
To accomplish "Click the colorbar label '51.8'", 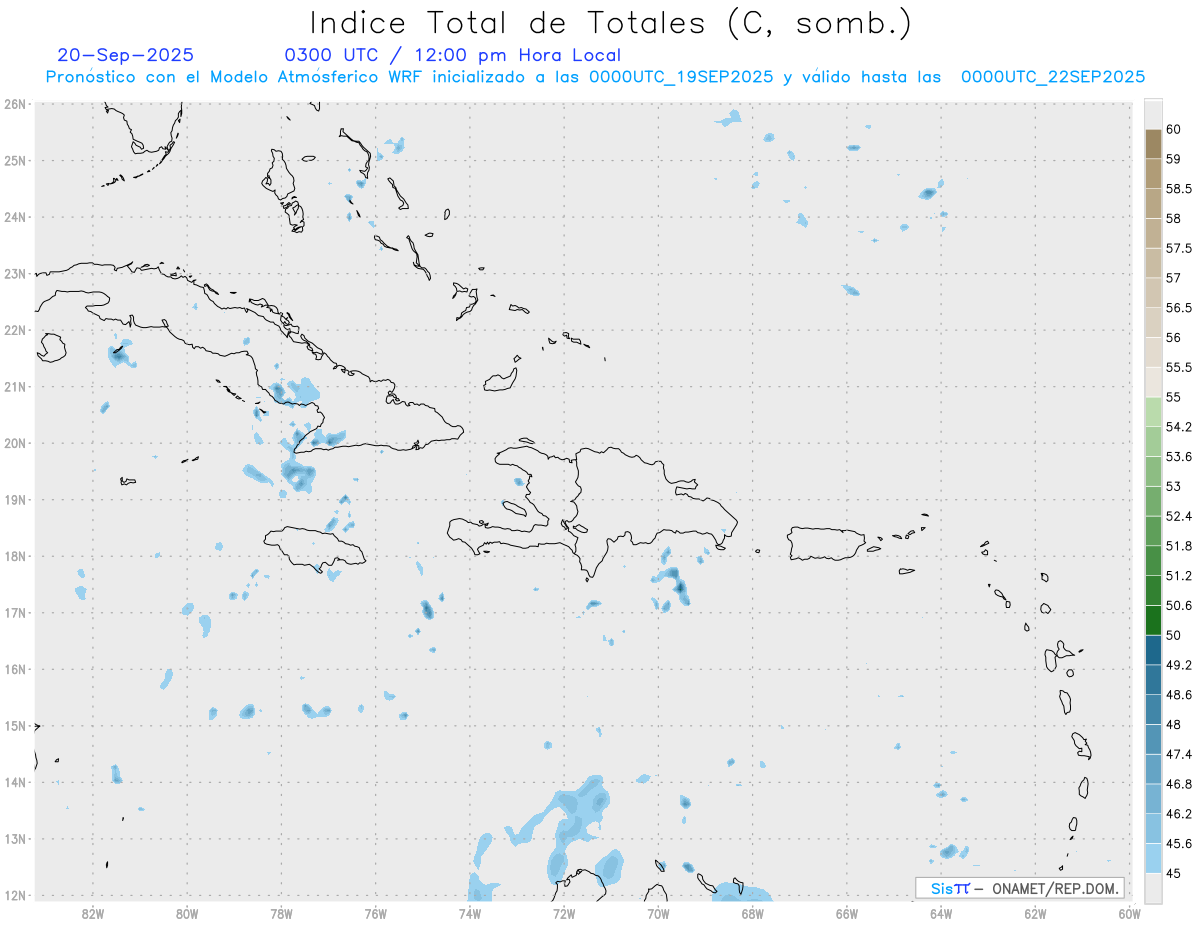I will tap(1179, 546).
